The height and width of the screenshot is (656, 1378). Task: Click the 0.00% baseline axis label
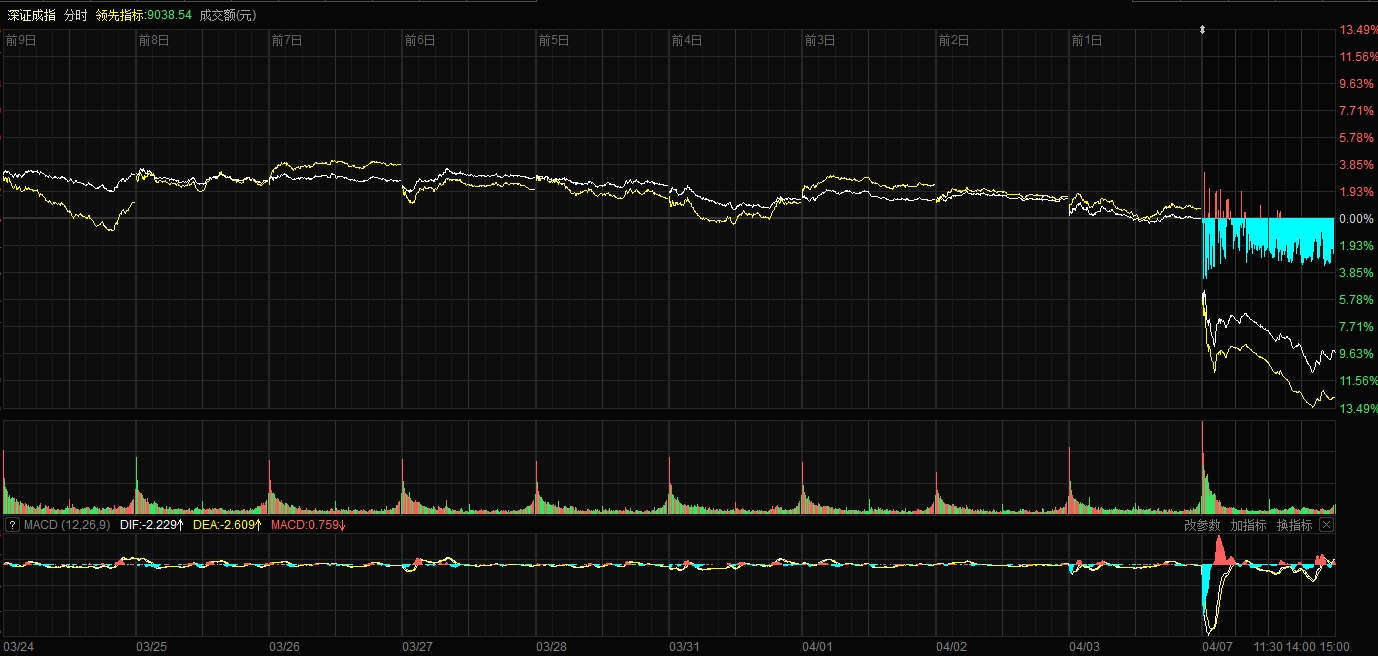1356,218
